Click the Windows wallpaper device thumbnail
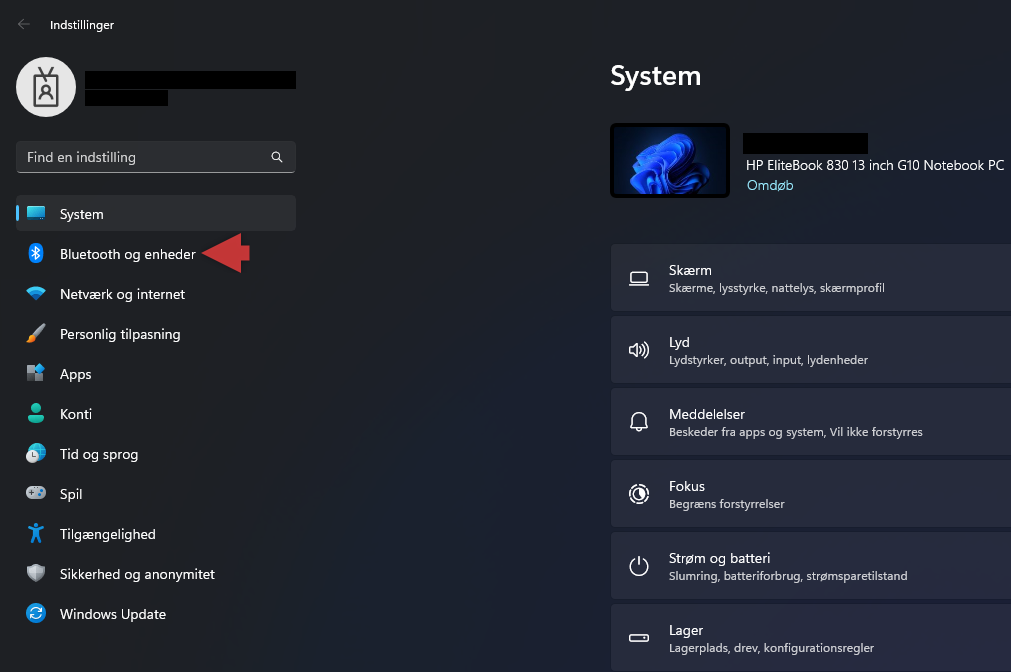Screen dimensions: 1011x672 (x=670, y=161)
